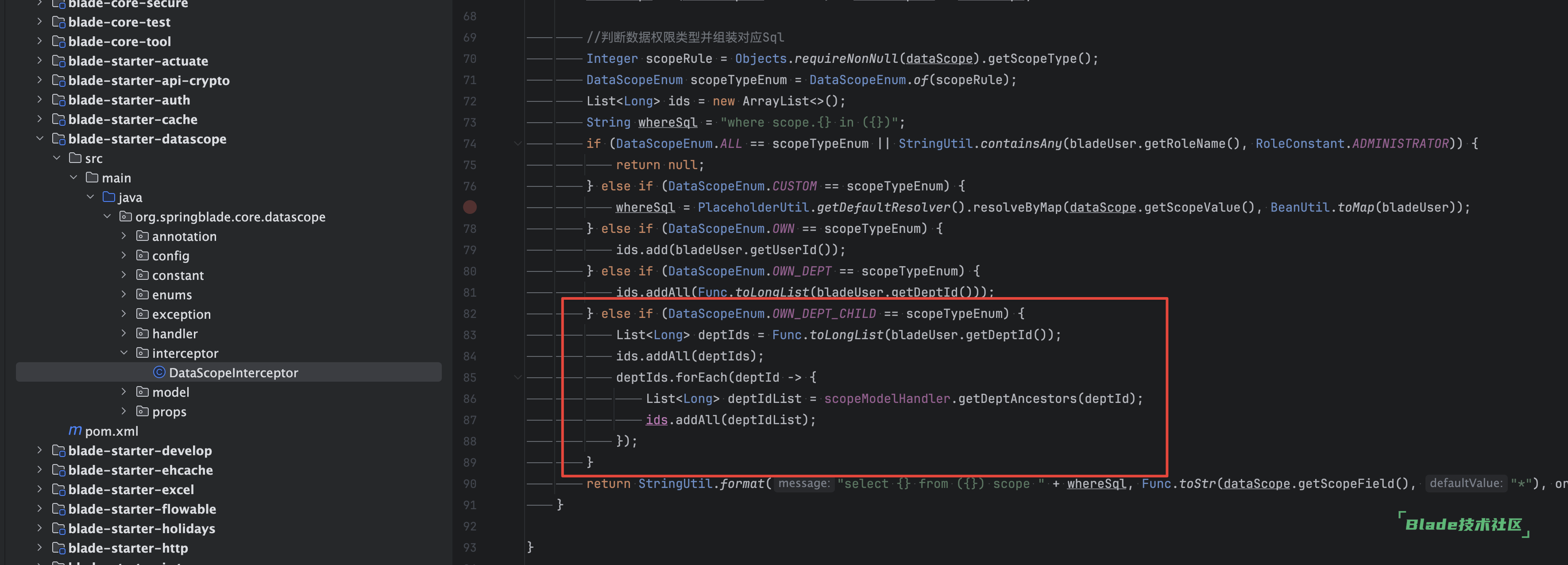Image resolution: width=1568 pixels, height=565 pixels.
Task: Click the getDeptAncestors method call
Action: pos(1016,399)
